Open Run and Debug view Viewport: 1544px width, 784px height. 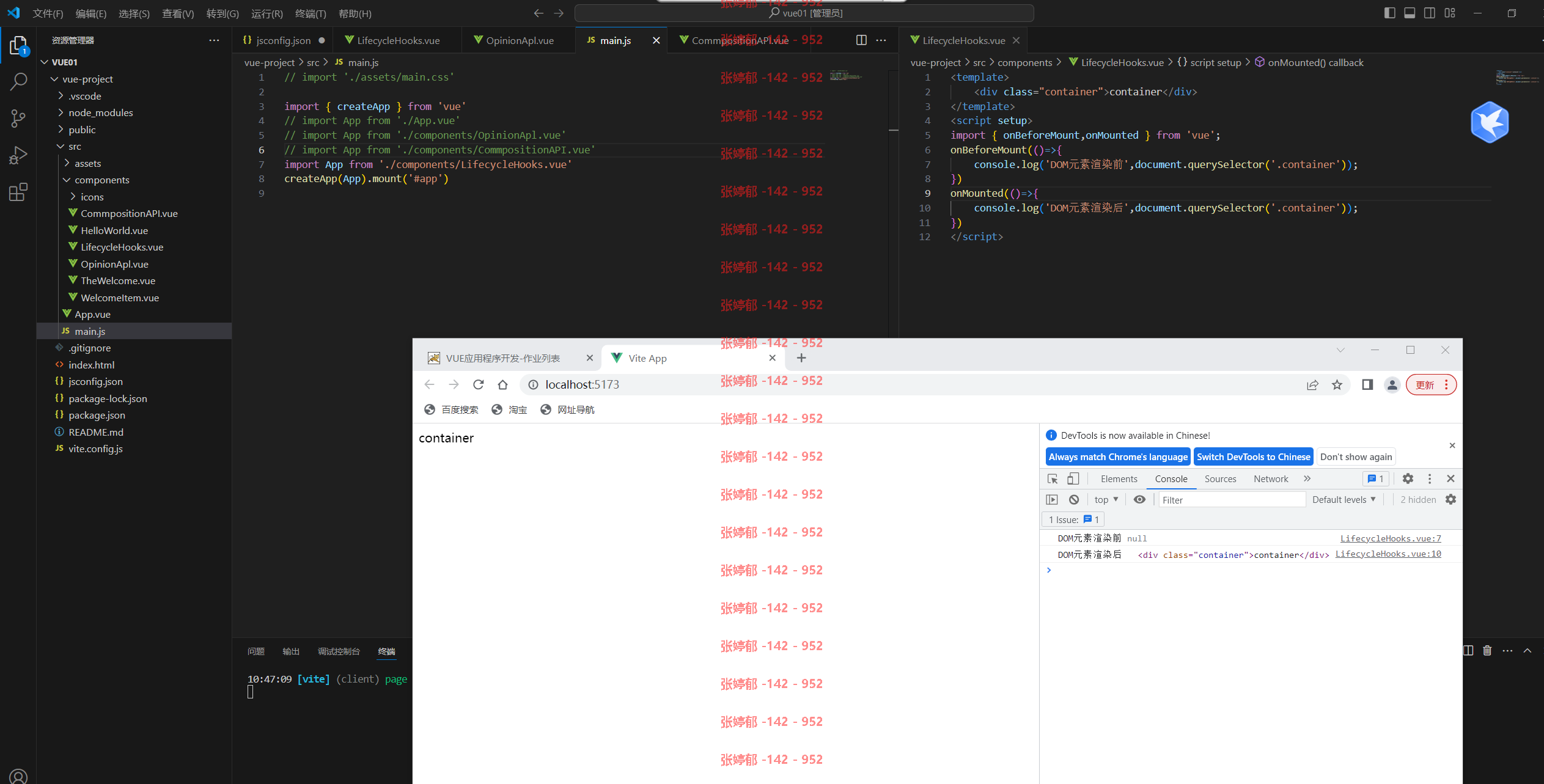coord(18,155)
